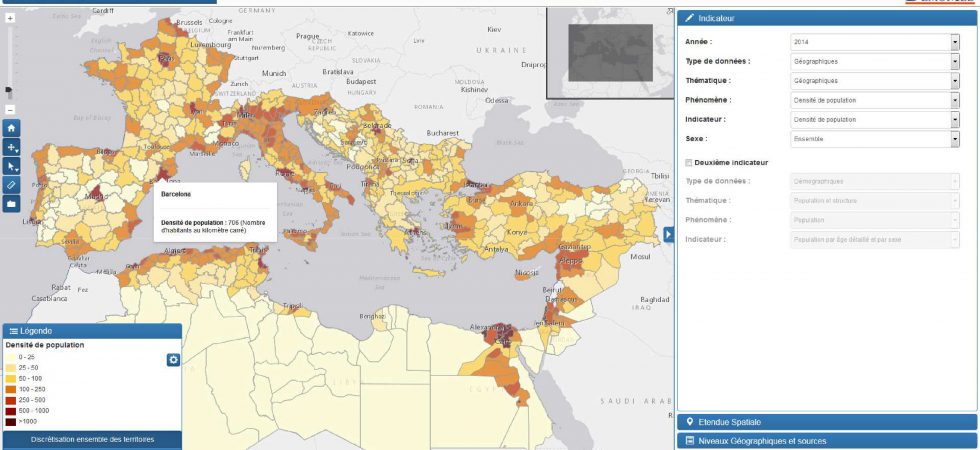Open the Sexe dropdown
Image resolution: width=980 pixels, height=450 pixels.
tap(874, 139)
